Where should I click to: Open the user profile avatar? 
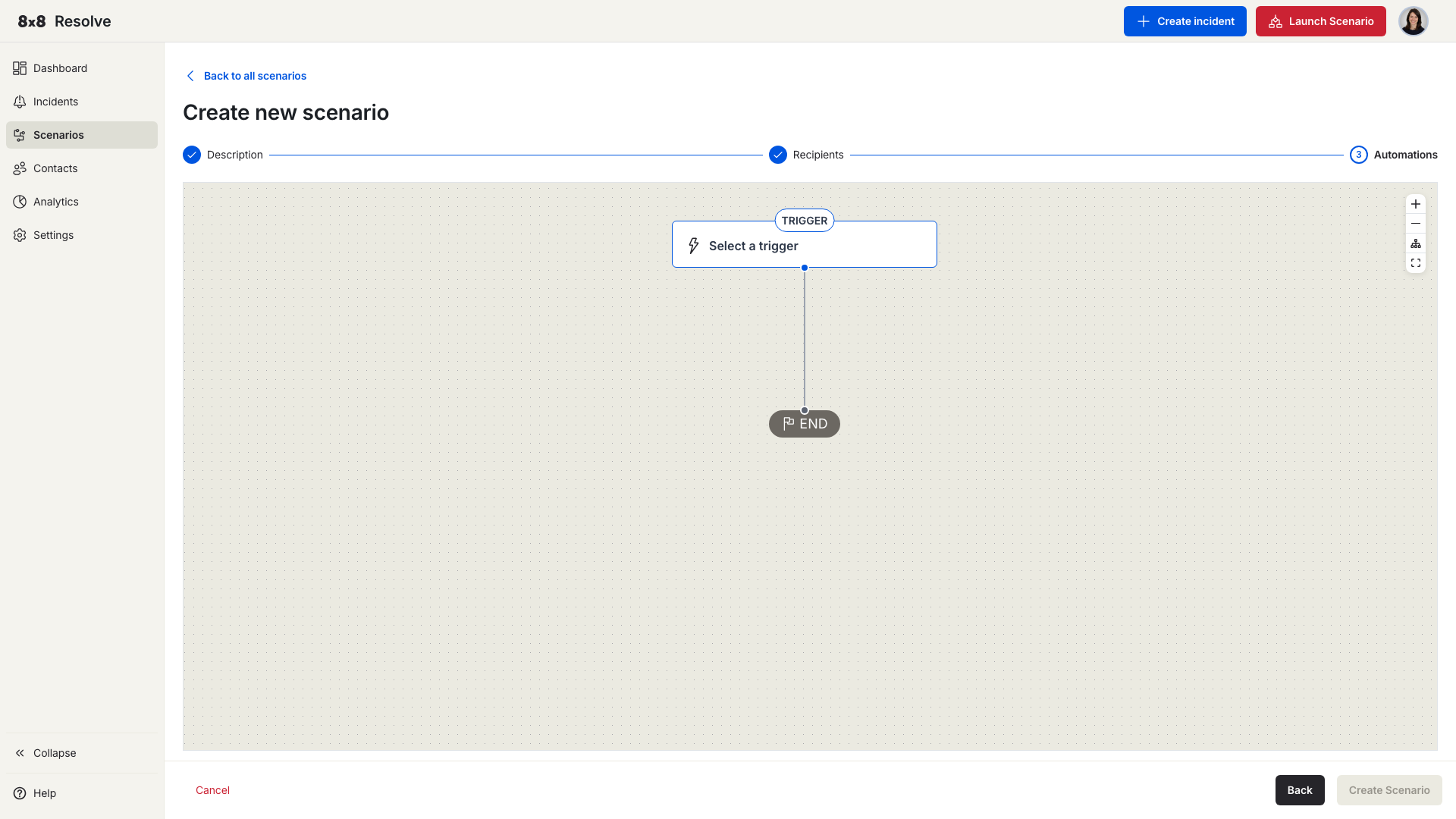click(x=1413, y=21)
